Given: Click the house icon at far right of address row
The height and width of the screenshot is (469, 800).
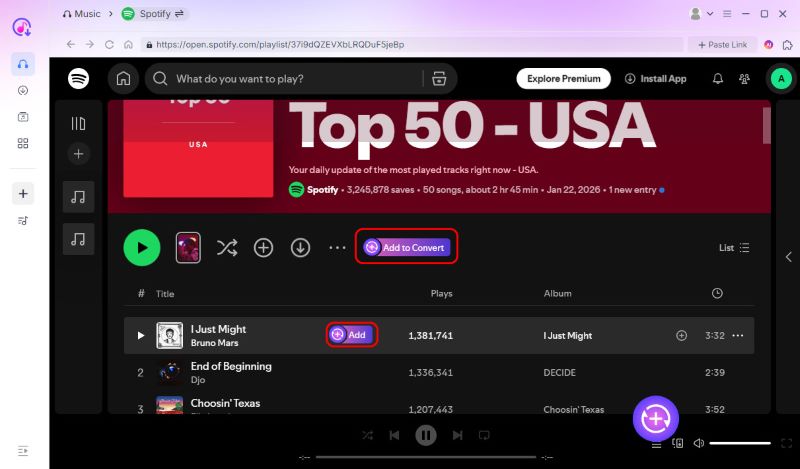Looking at the screenshot, I should point(787,44).
